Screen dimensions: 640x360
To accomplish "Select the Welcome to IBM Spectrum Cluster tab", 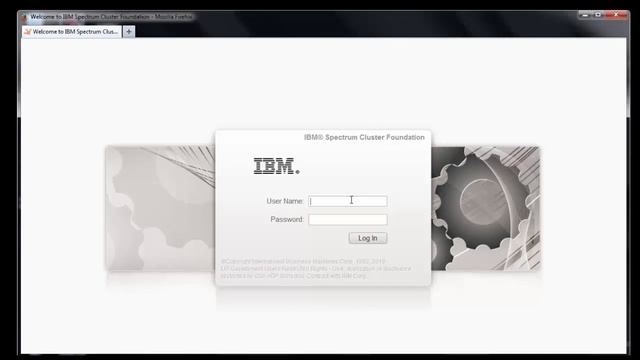I will tap(72, 31).
